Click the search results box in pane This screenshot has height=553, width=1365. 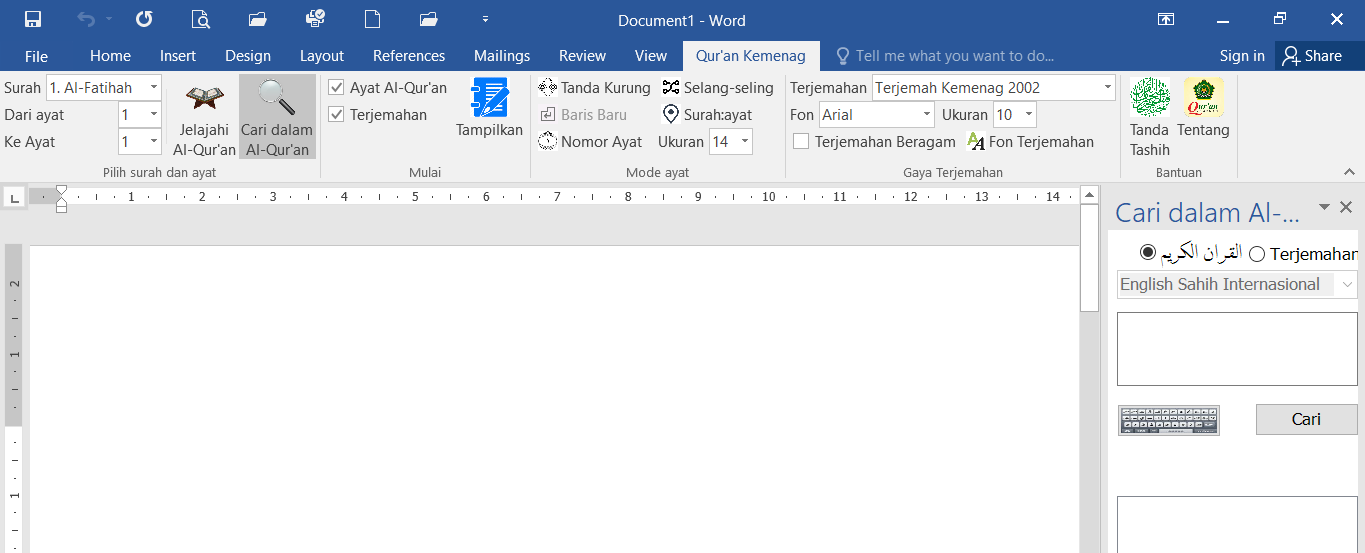[x=1237, y=524]
